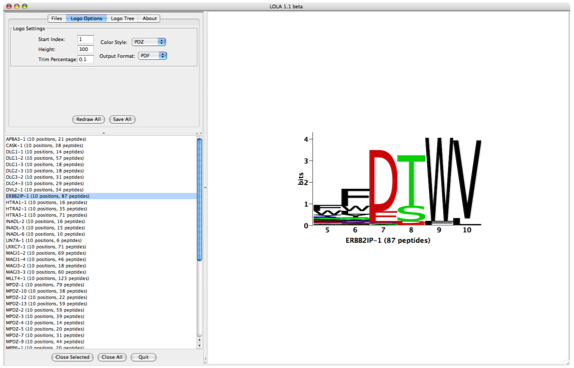Click the Trim Percentage field

[x=85, y=59]
